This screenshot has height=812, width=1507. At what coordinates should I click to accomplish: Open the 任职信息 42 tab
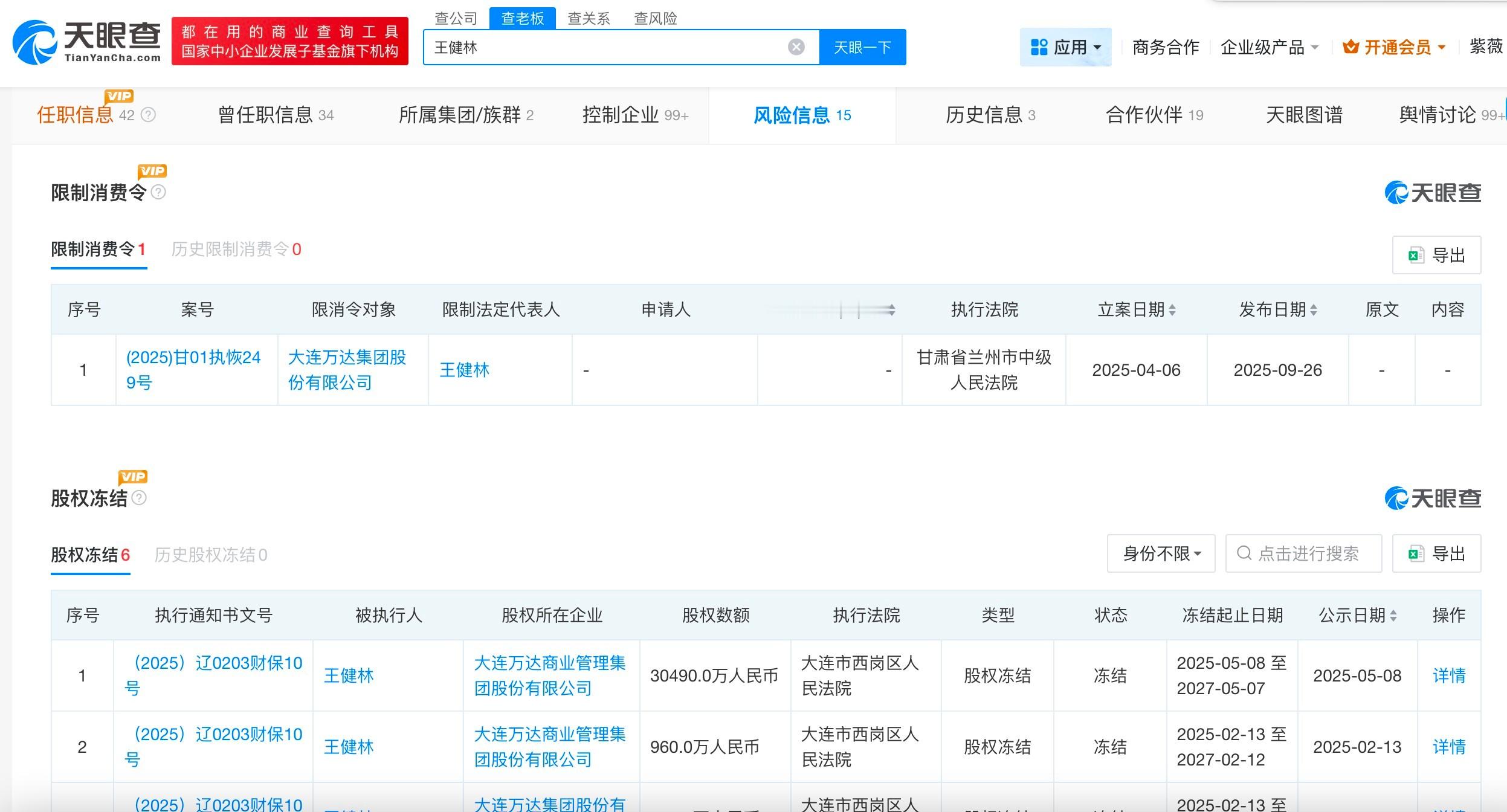(x=86, y=115)
